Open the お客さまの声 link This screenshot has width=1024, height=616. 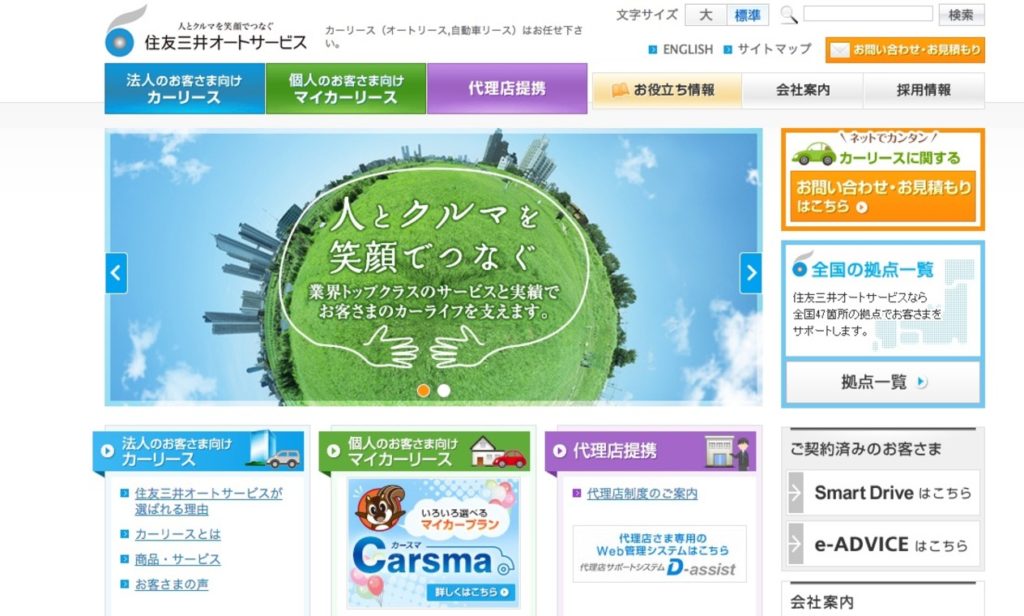pyautogui.click(x=171, y=584)
